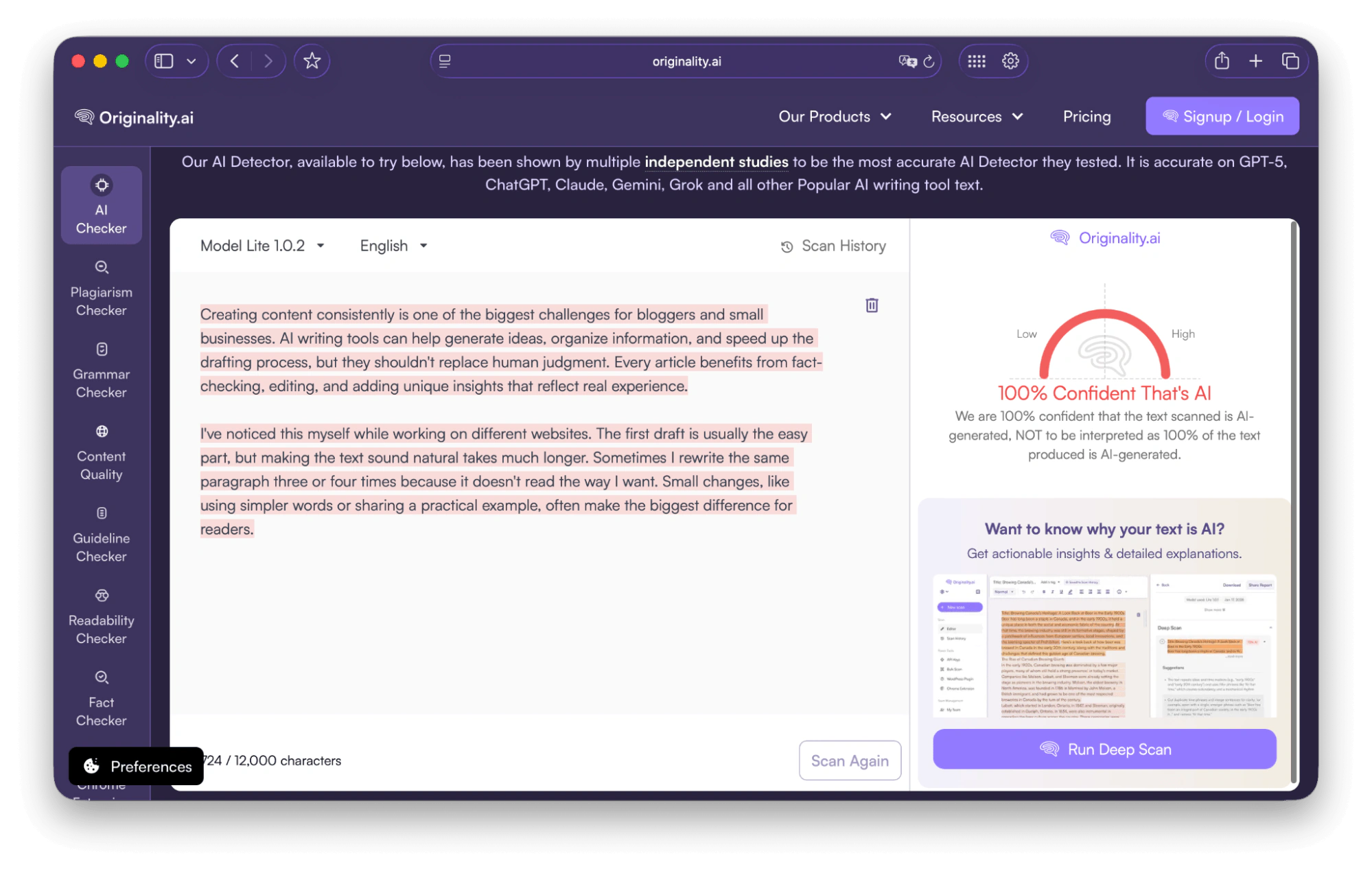Expand the Resources menu
1372x871 pixels.
coord(977,117)
